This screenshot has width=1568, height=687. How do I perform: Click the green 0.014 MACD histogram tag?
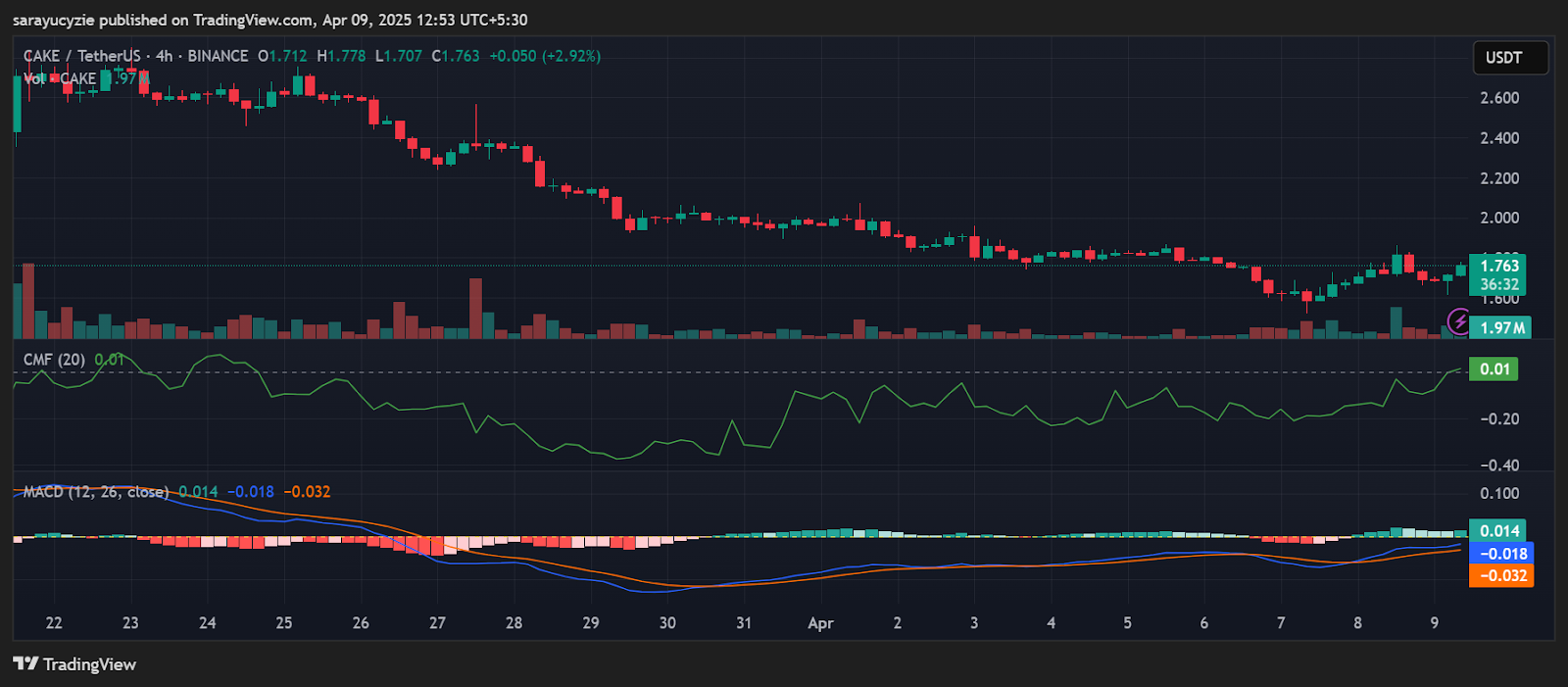pos(1498,531)
